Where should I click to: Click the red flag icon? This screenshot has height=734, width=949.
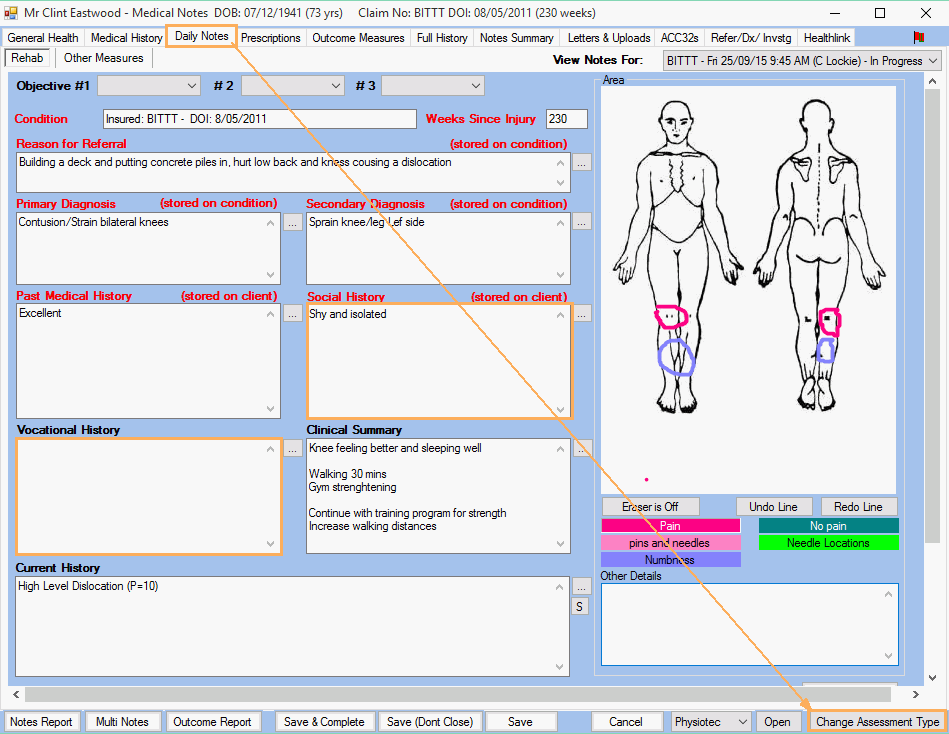[x=918, y=37]
